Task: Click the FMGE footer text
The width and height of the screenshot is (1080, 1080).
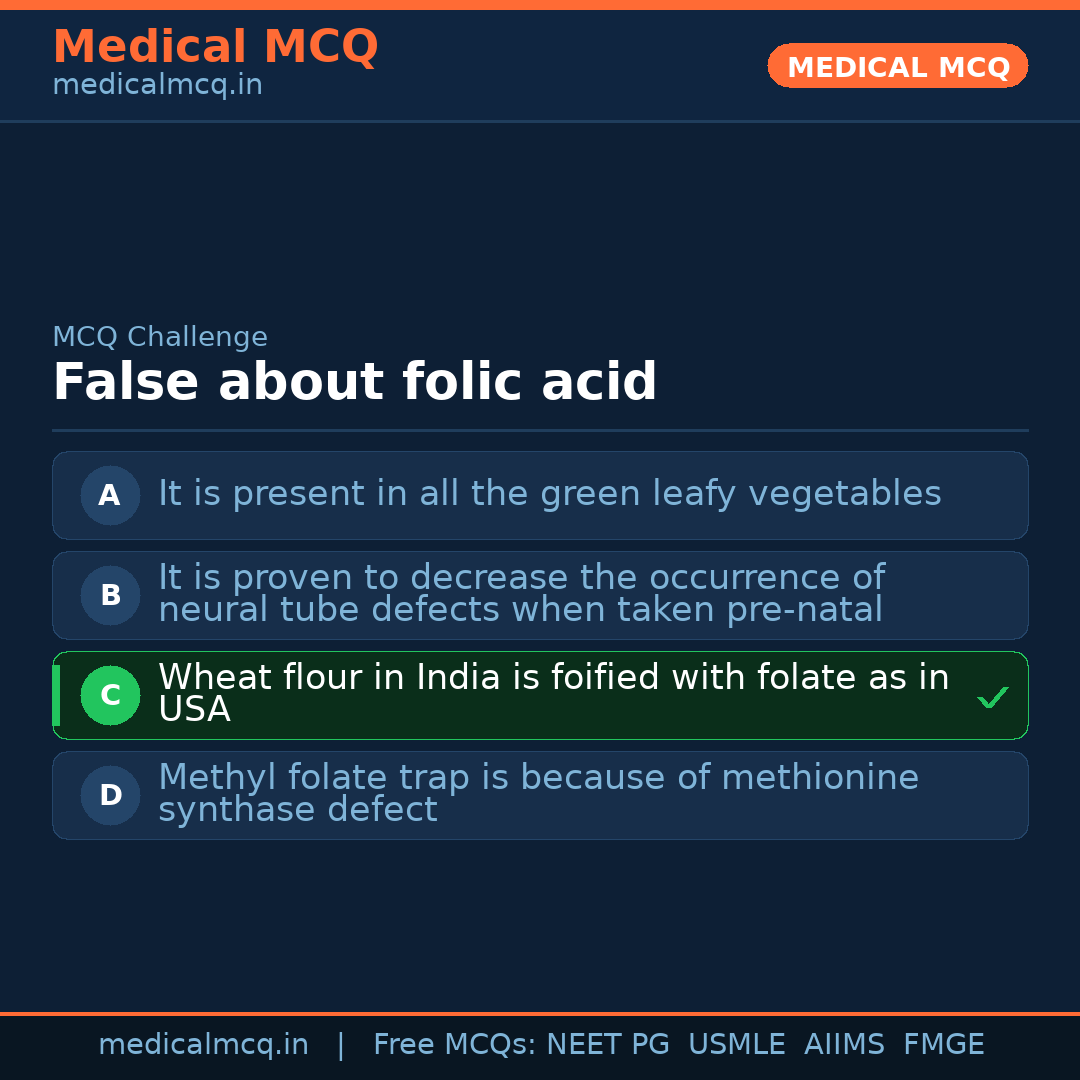Action: tap(943, 1045)
